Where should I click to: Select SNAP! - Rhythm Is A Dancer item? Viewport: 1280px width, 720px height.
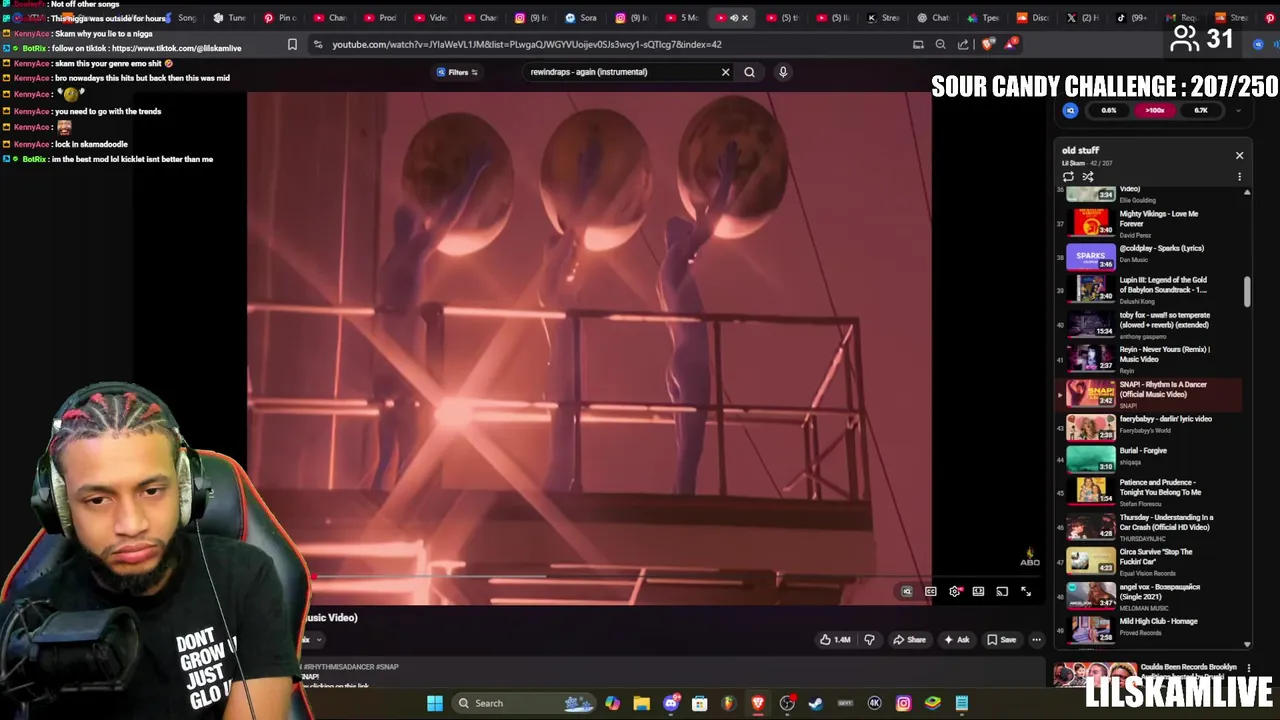click(x=1148, y=393)
